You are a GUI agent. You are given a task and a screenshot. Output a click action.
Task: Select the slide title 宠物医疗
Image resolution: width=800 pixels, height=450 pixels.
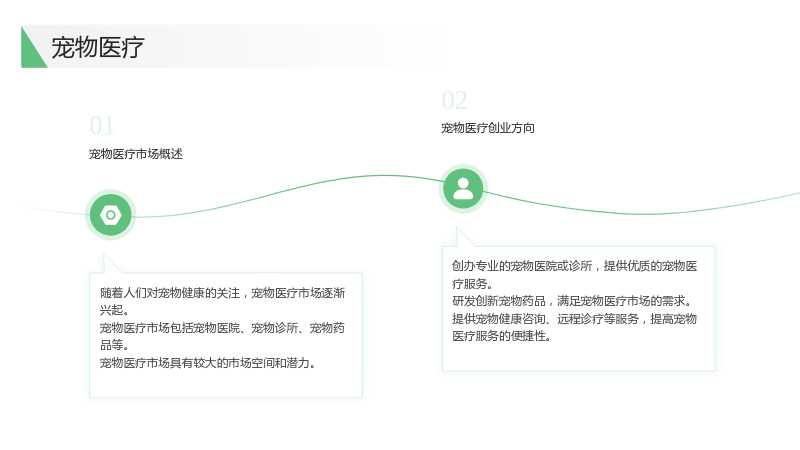[97, 47]
